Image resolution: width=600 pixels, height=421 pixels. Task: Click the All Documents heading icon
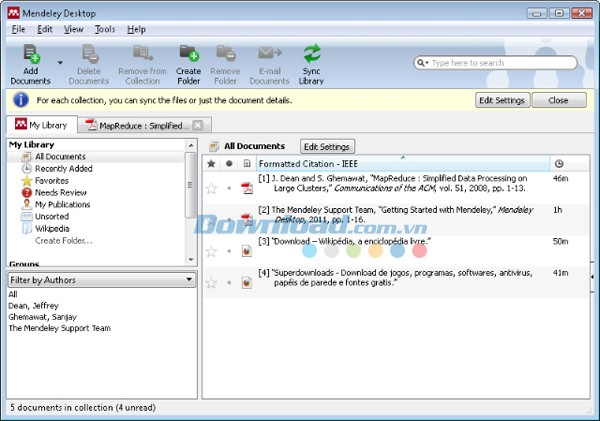click(214, 146)
